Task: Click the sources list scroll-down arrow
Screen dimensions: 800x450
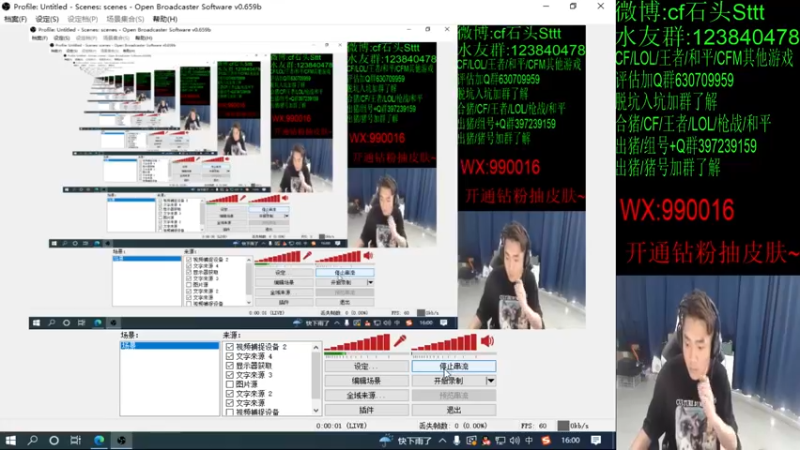Action: click(x=316, y=411)
